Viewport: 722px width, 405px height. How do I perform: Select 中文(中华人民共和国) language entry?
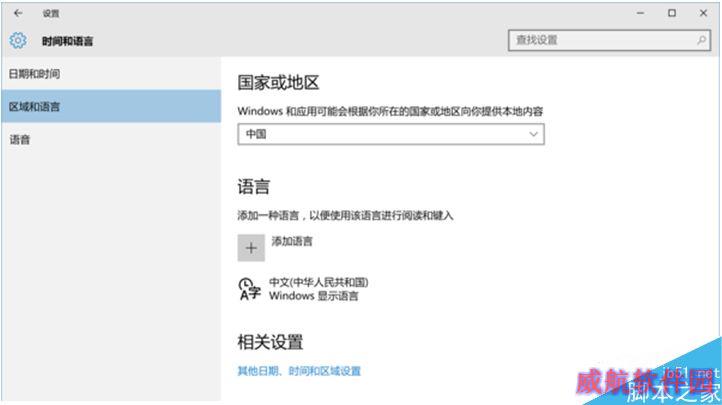coord(319,282)
